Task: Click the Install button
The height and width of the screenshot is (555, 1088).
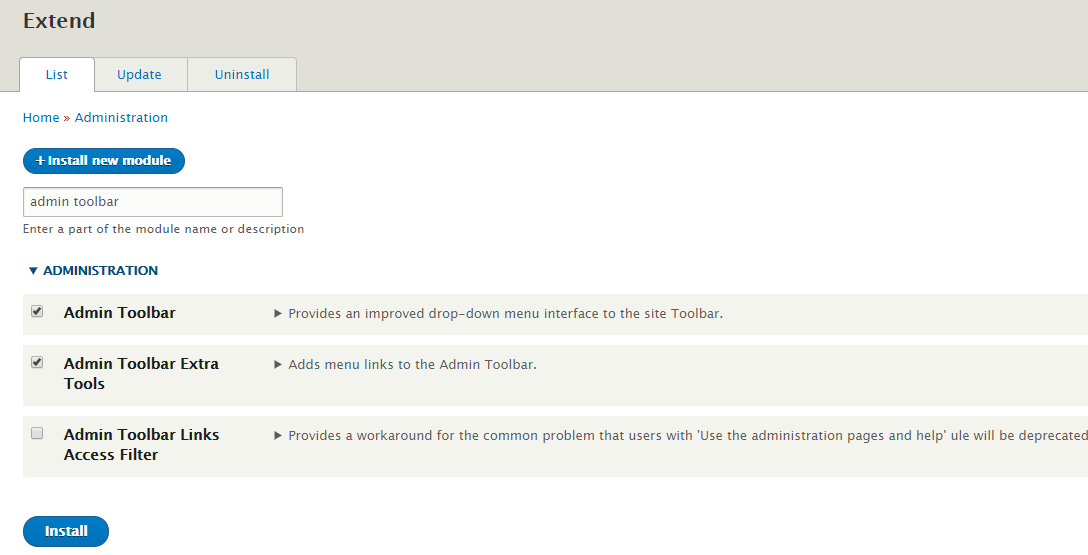Action: click(x=66, y=531)
